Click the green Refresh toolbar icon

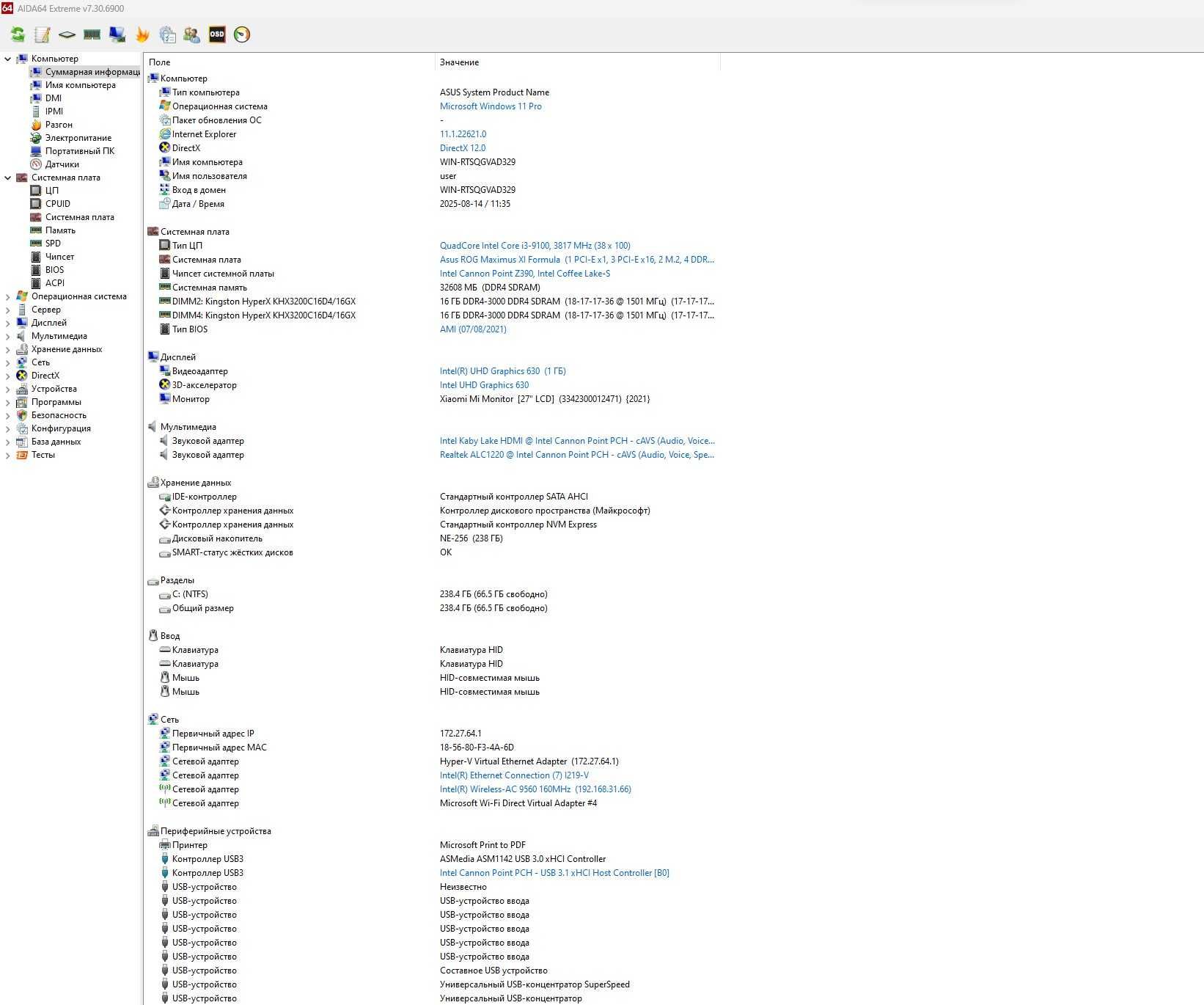[18, 34]
